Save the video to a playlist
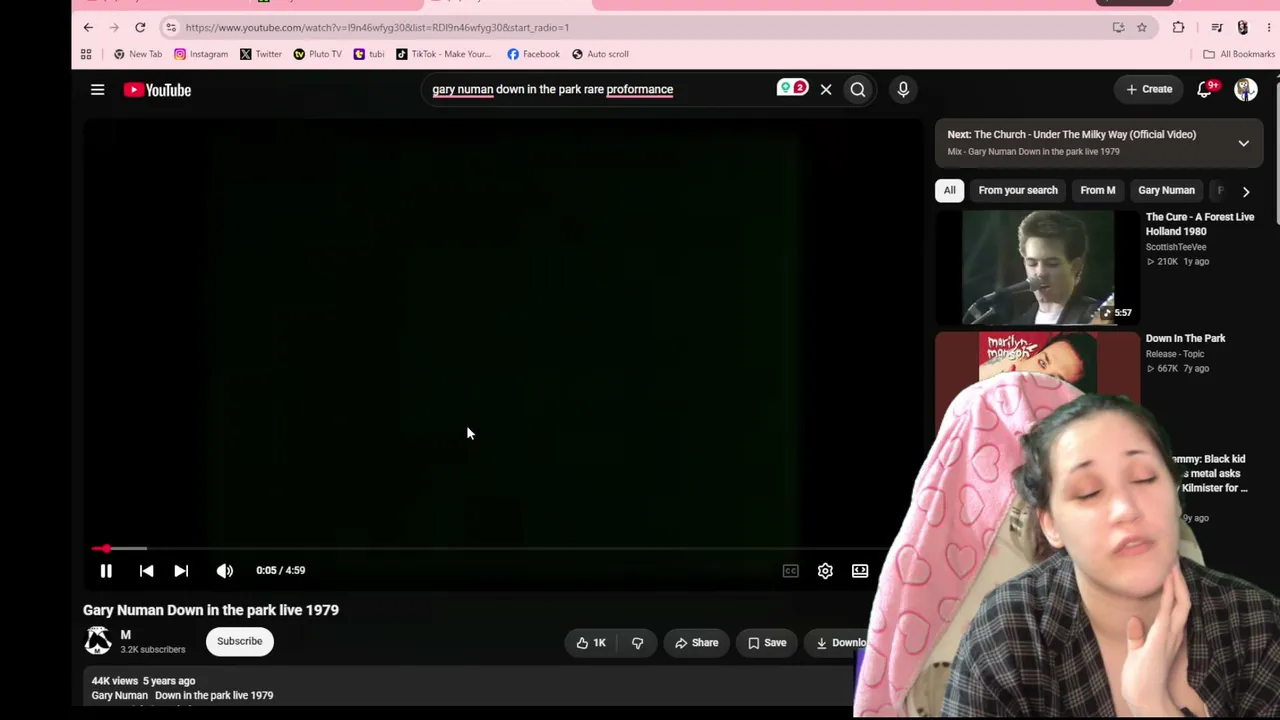The image size is (1280, 720). pyautogui.click(x=767, y=643)
